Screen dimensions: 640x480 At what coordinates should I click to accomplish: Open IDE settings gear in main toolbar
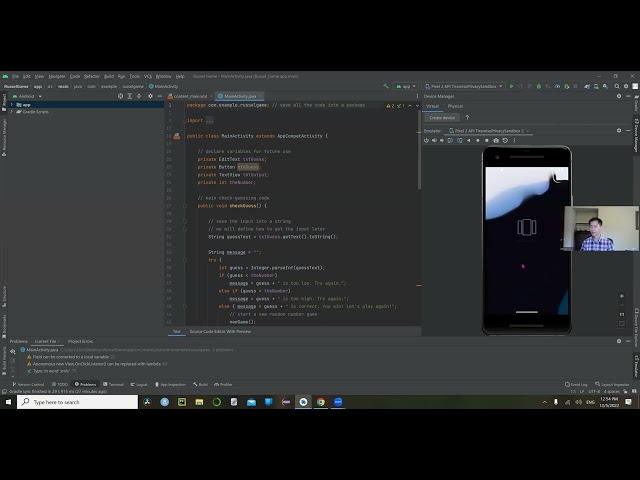626,86
